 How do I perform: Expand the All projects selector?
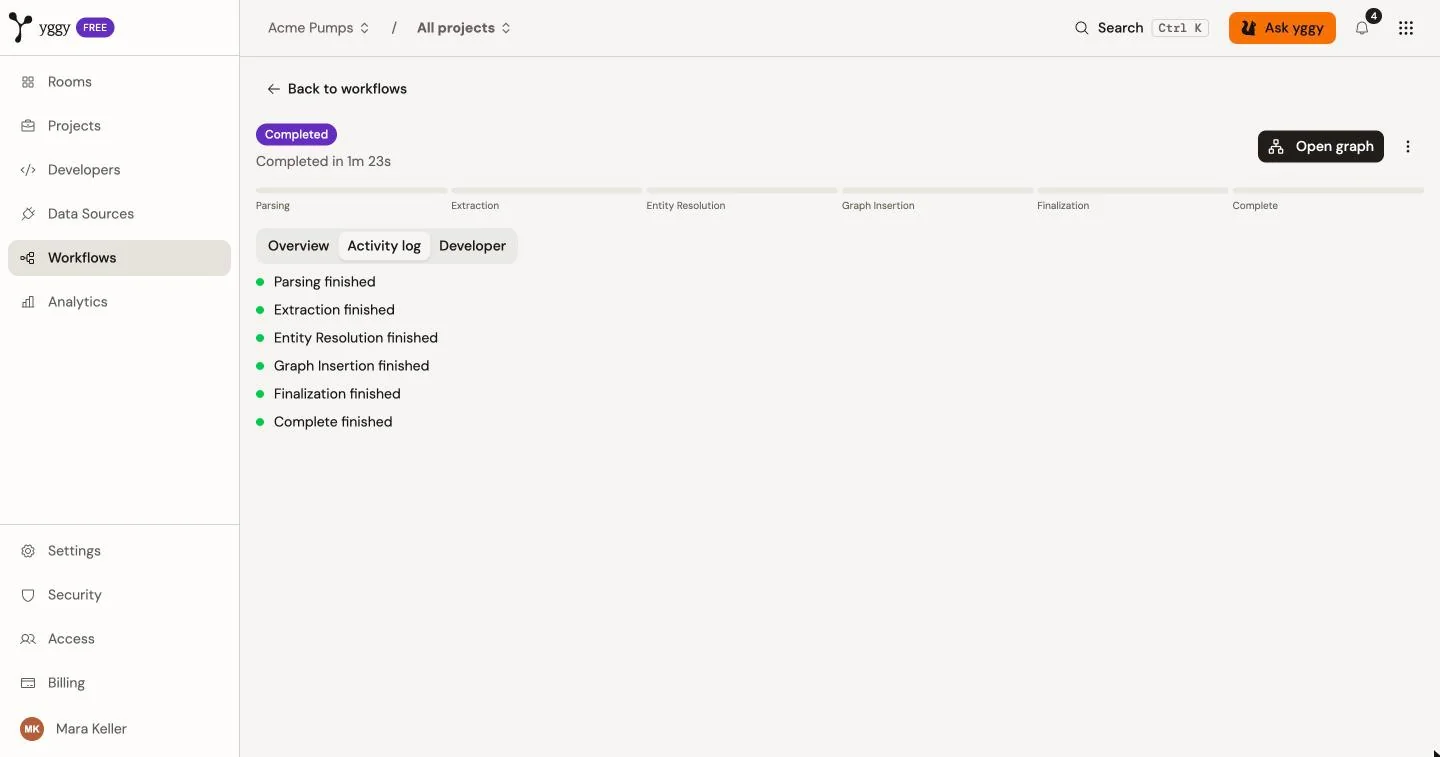coord(464,28)
